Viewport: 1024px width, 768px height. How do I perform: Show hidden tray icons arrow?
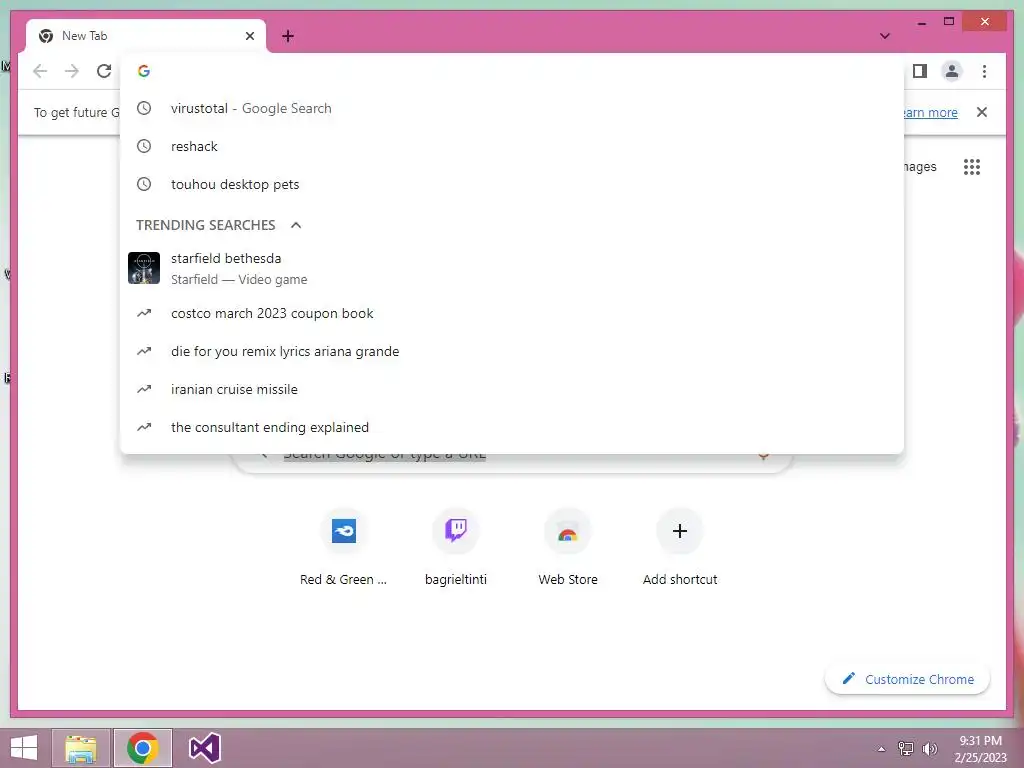coord(882,749)
